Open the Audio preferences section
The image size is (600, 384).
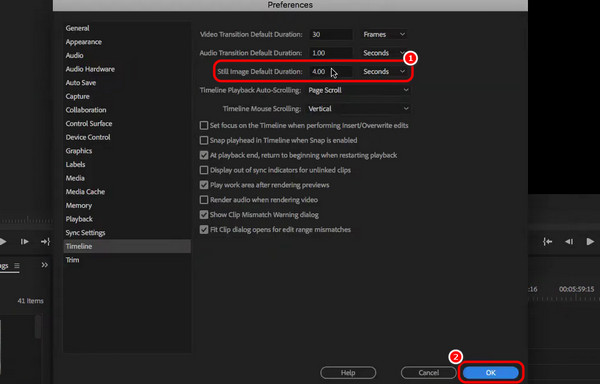(x=74, y=55)
